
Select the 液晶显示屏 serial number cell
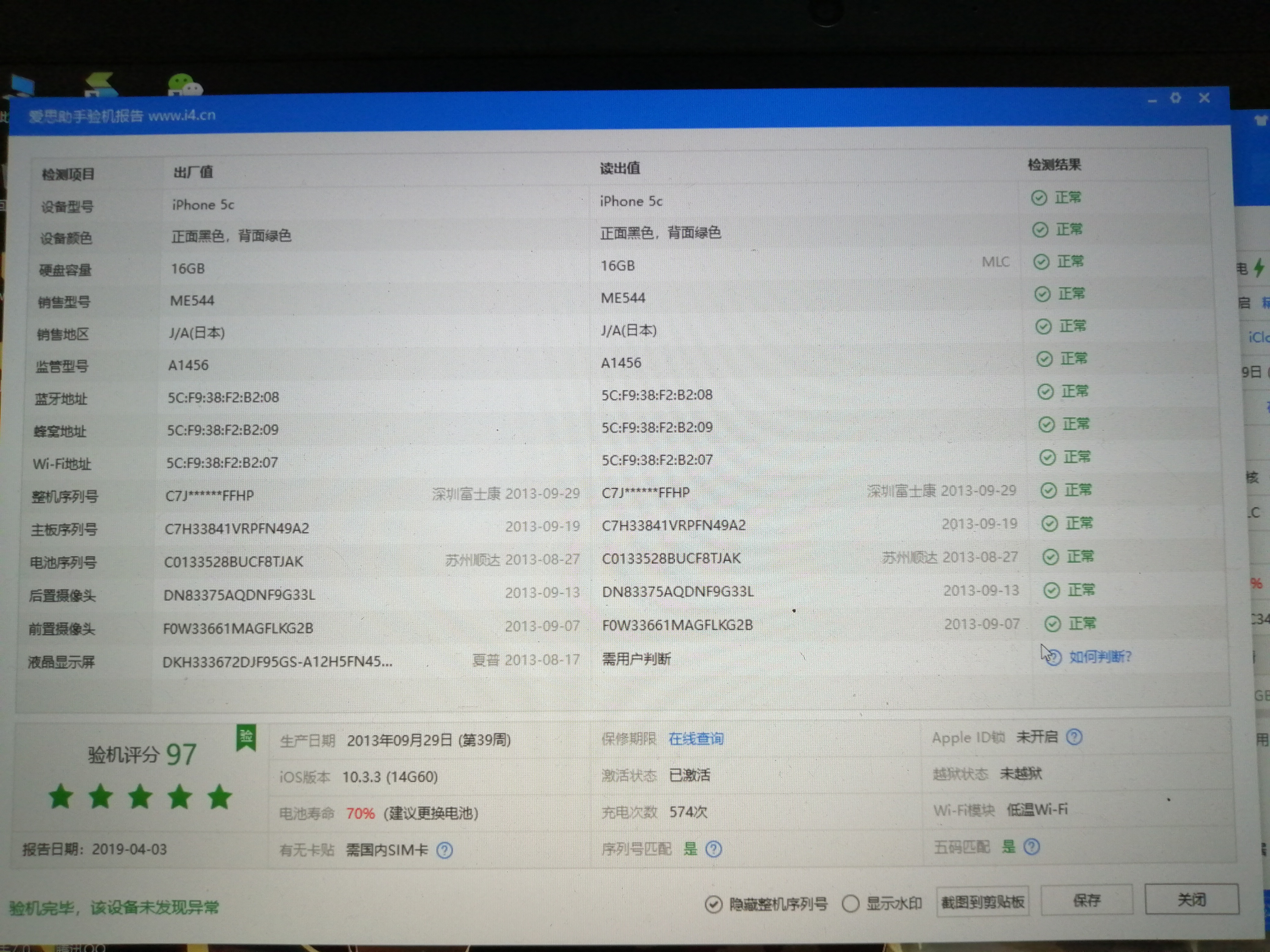coord(277,662)
